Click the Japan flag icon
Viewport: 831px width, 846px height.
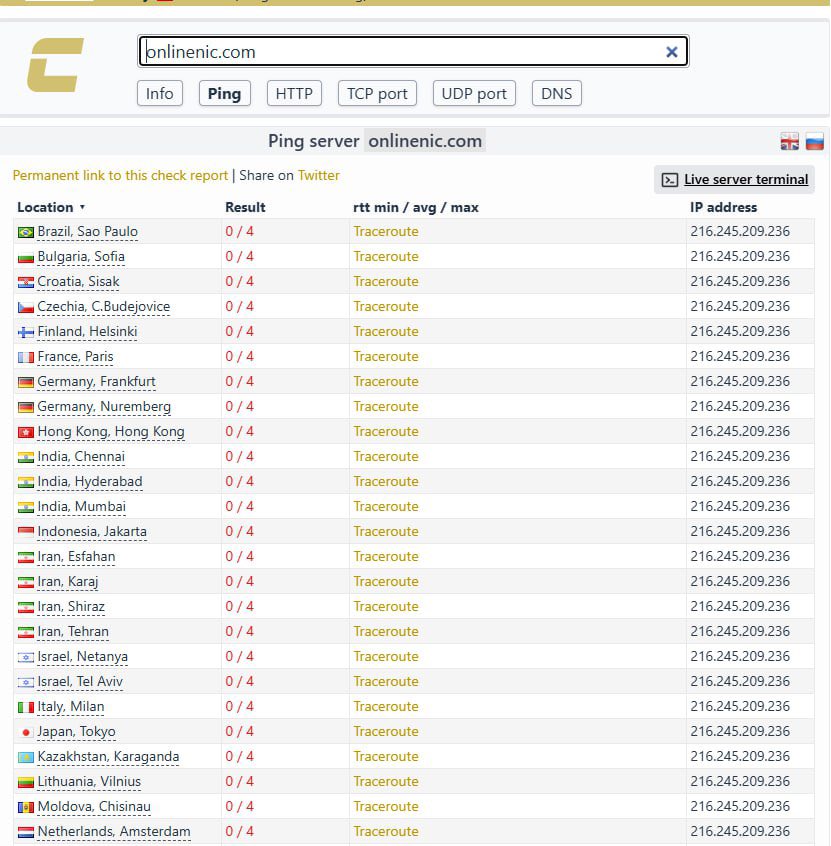26,732
